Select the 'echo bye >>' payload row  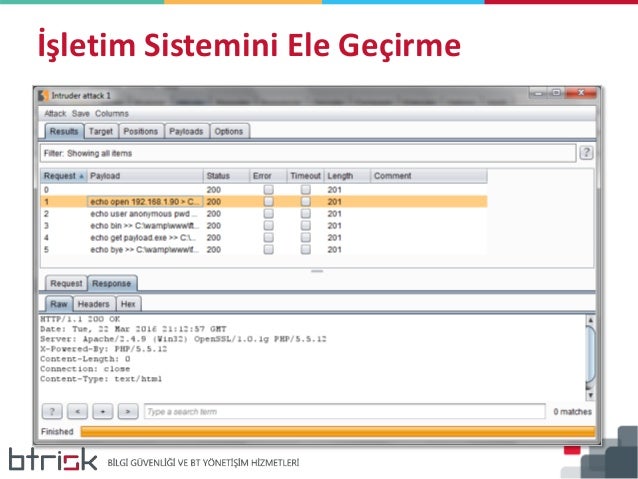coord(264,249)
